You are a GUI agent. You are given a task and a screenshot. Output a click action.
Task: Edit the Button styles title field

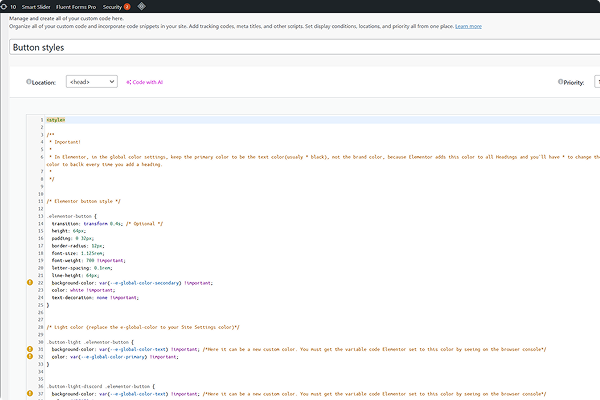point(300,47)
